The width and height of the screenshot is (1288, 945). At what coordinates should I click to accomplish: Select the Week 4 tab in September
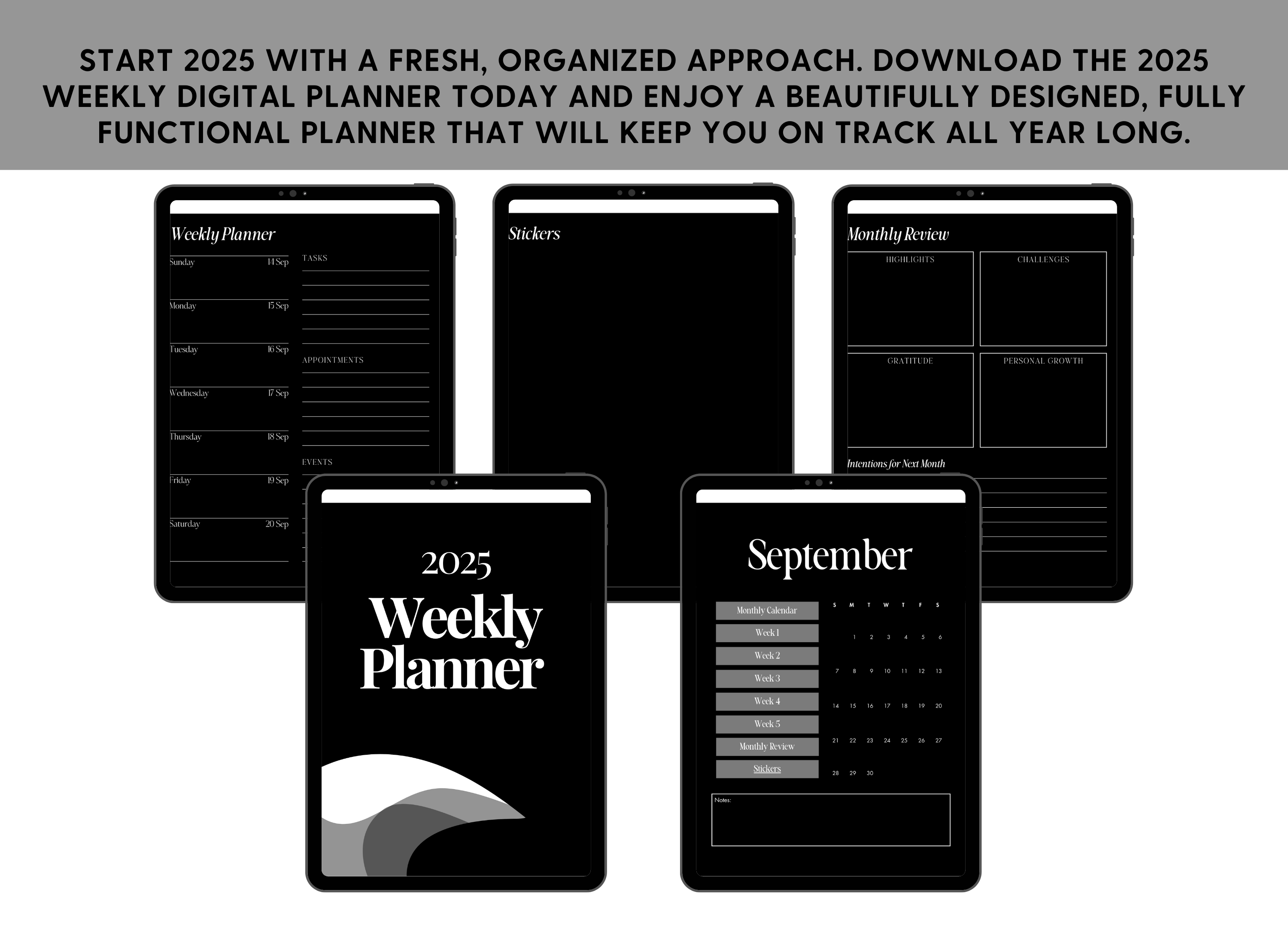point(767,700)
